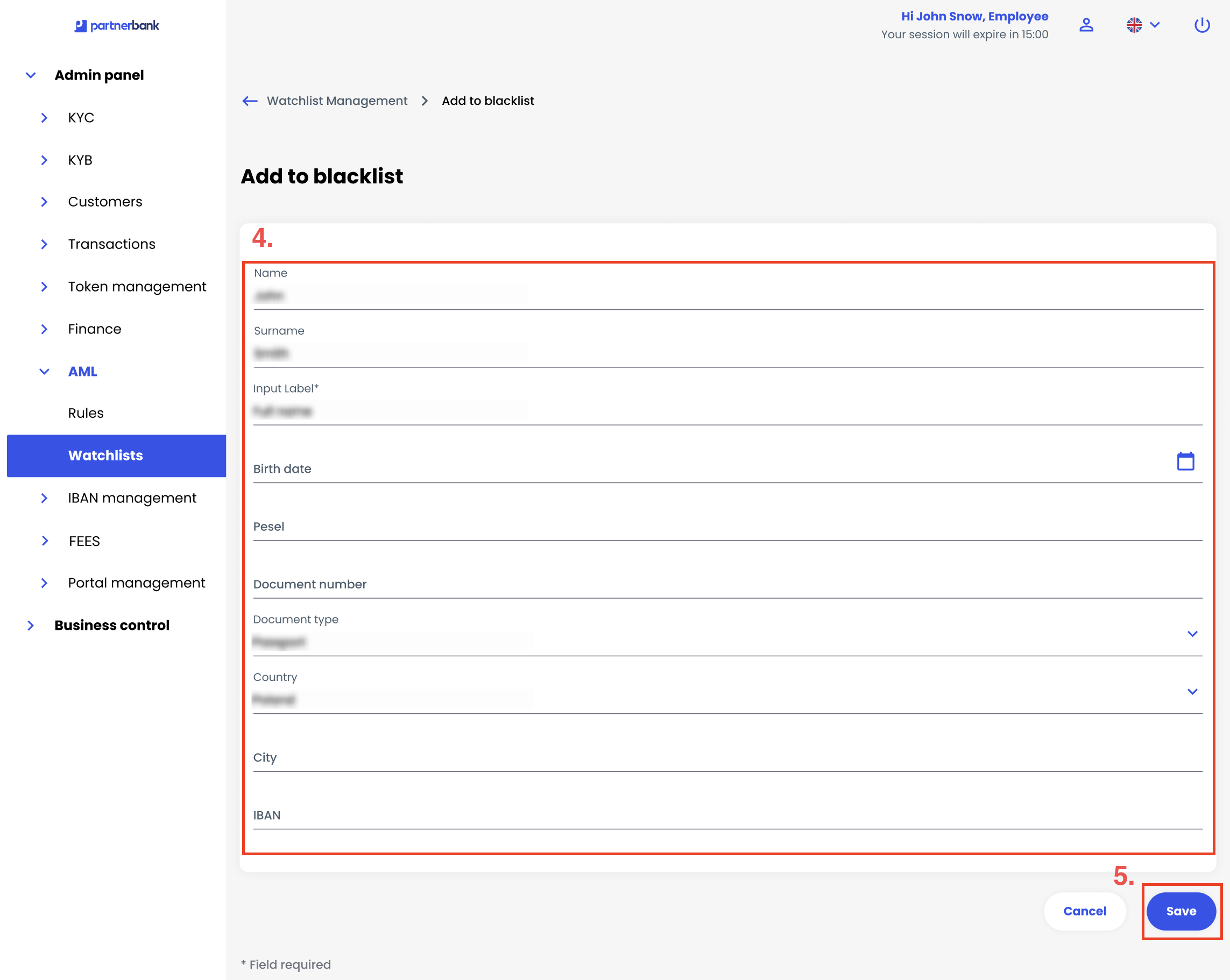Click the partnerbank logo
This screenshot has width=1230, height=980.
117,26
